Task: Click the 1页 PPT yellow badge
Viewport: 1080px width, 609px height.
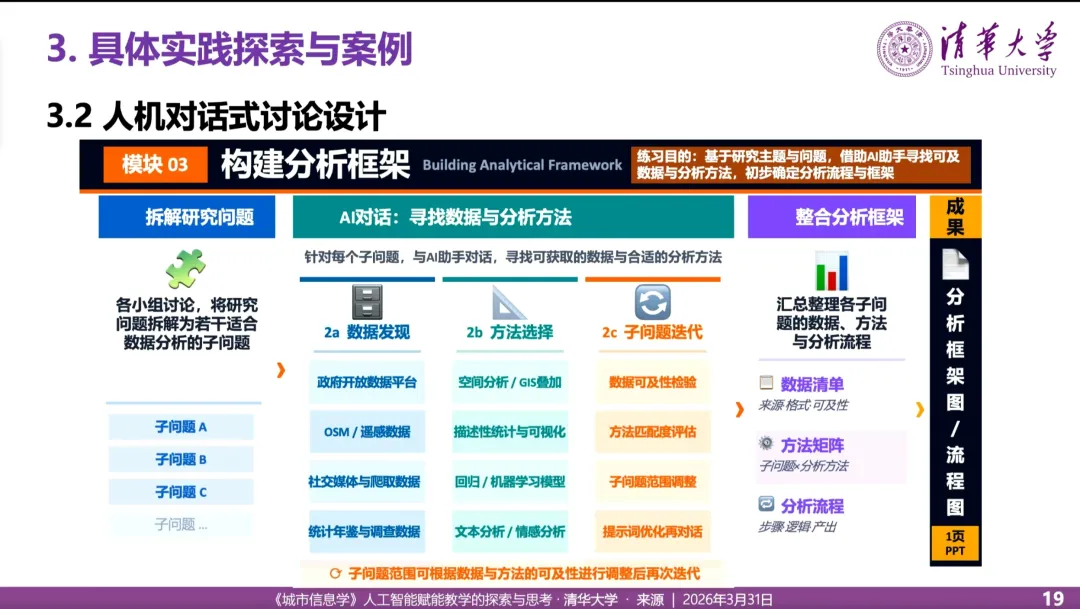Action: [x=955, y=543]
